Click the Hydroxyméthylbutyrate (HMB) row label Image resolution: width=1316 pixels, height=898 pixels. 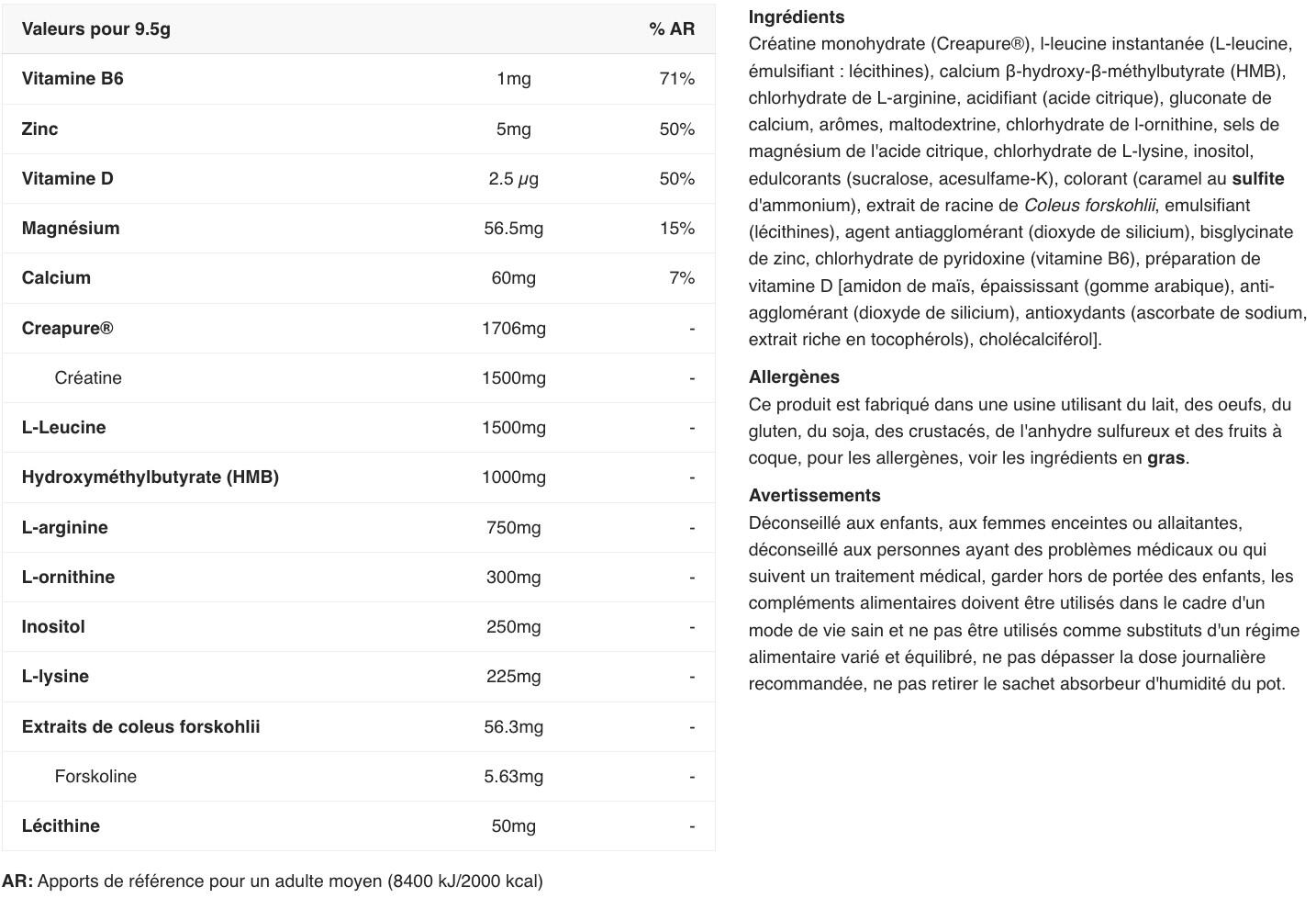coord(151,477)
